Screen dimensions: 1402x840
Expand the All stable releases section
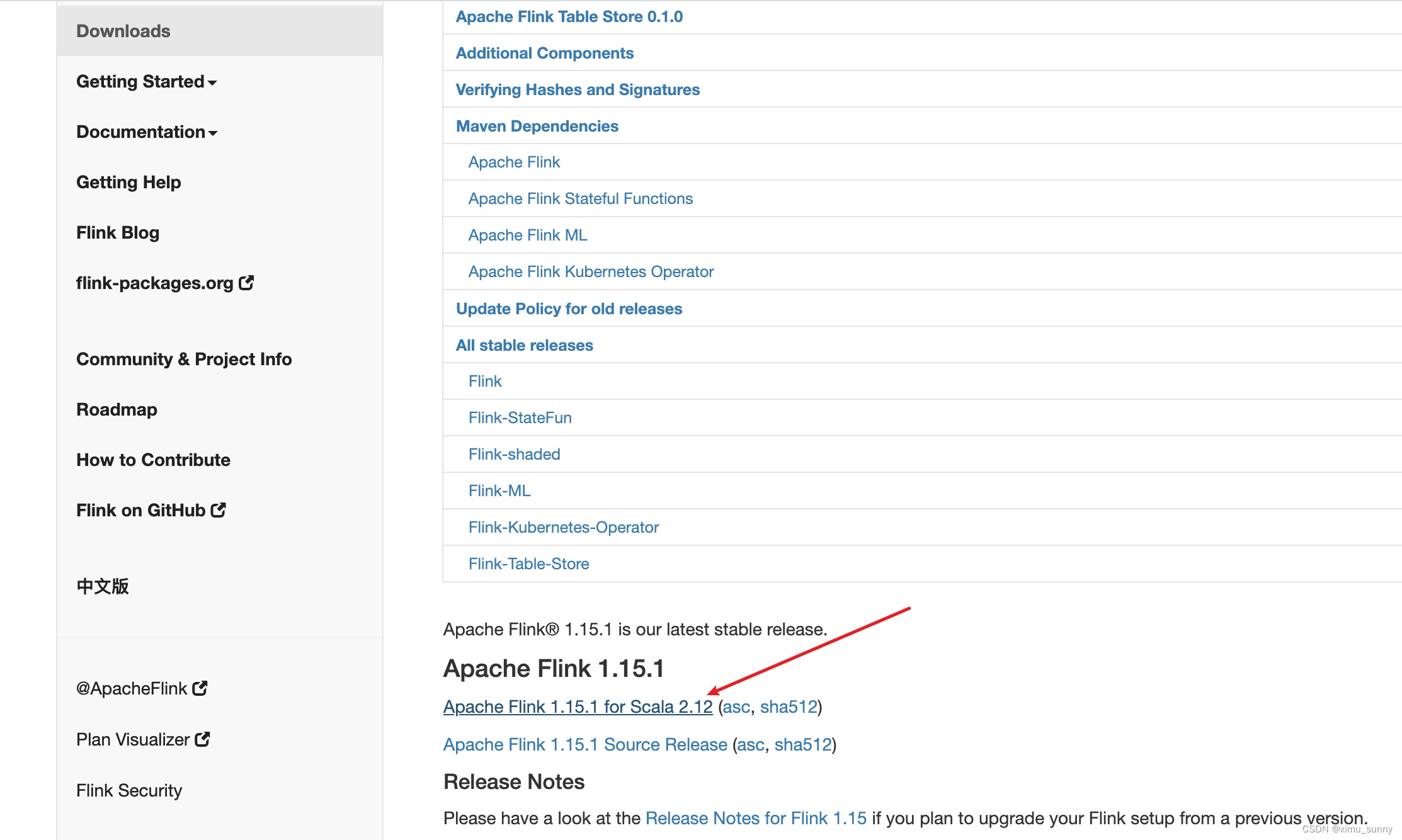coord(525,346)
